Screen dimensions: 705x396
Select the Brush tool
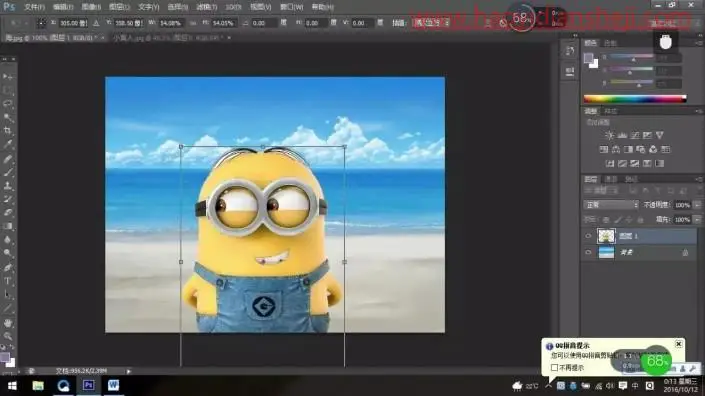[x=8, y=172]
